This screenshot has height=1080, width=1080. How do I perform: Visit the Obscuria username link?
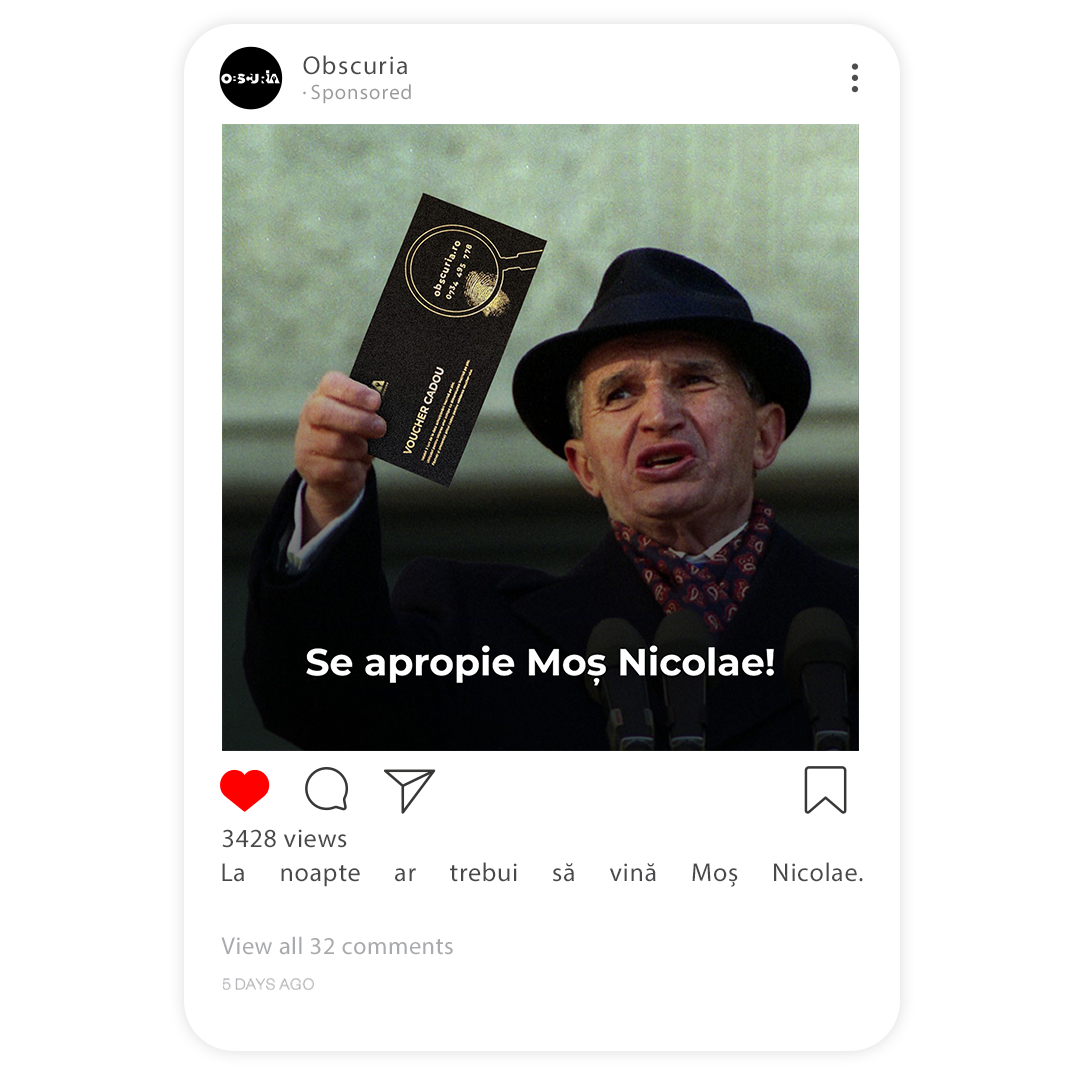click(355, 66)
